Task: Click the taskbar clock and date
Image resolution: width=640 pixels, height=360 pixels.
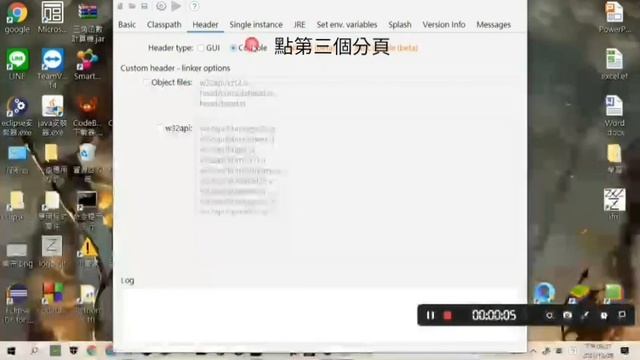Action: pyautogui.click(x=598, y=351)
